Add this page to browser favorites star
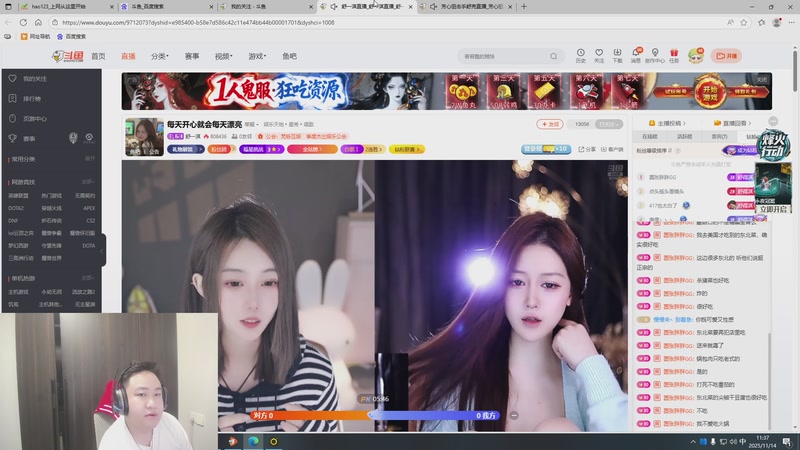Viewport: 800px width, 450px height. 744,22
